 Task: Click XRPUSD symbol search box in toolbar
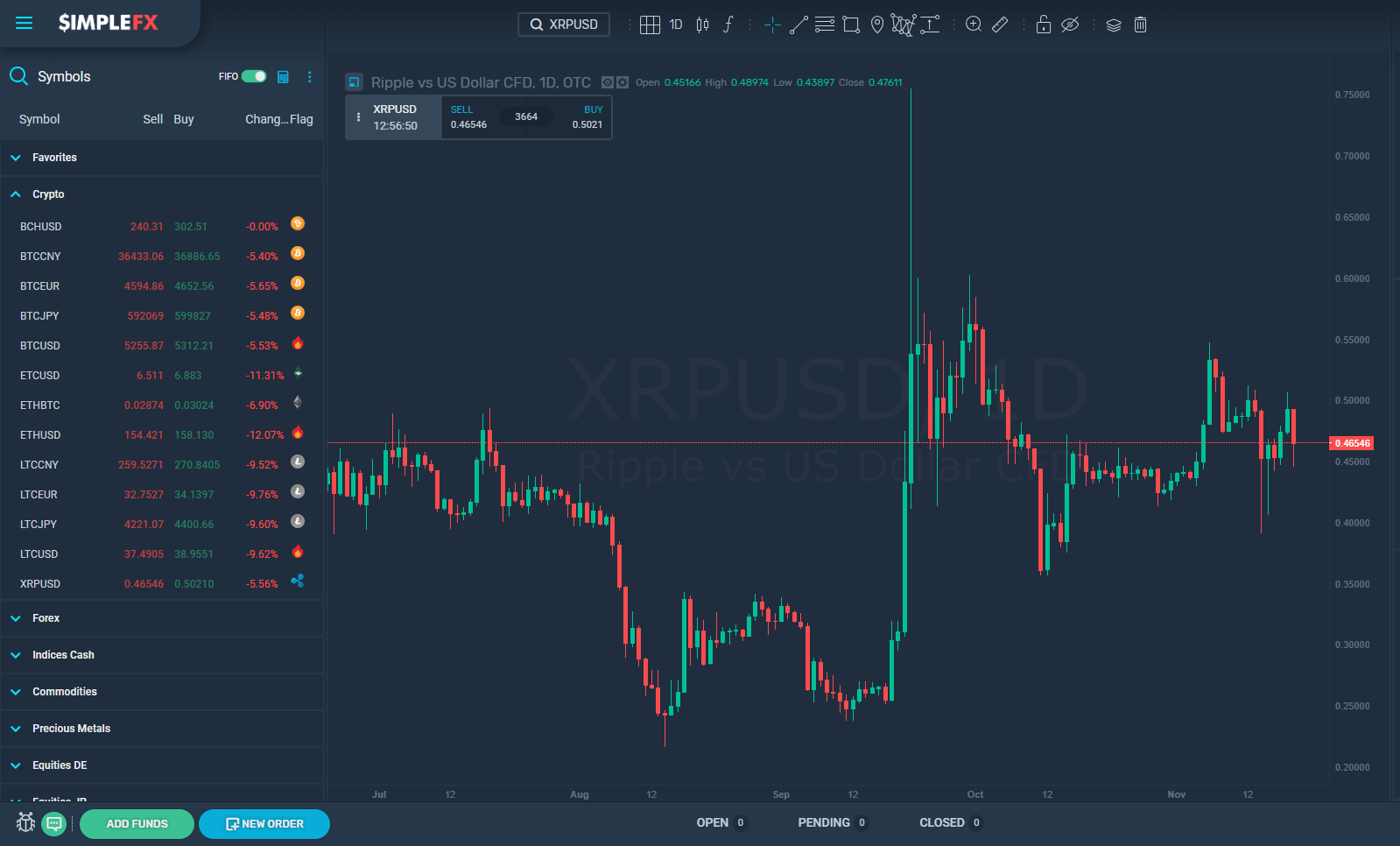[564, 25]
